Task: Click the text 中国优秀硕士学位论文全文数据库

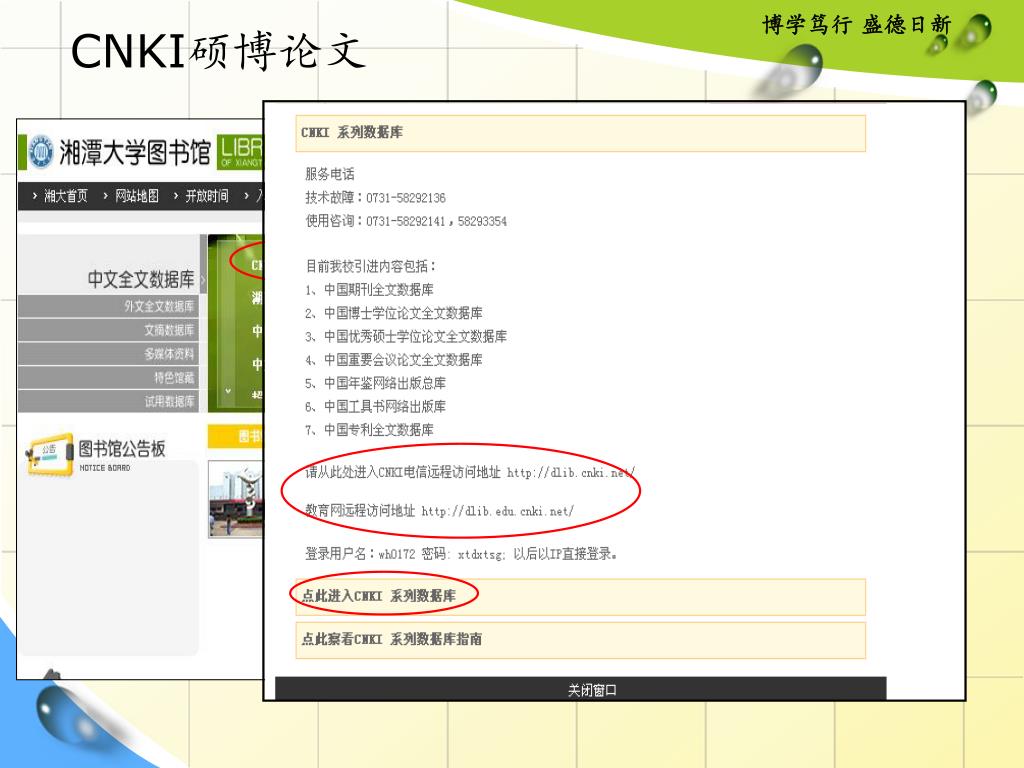Action: tap(415, 336)
